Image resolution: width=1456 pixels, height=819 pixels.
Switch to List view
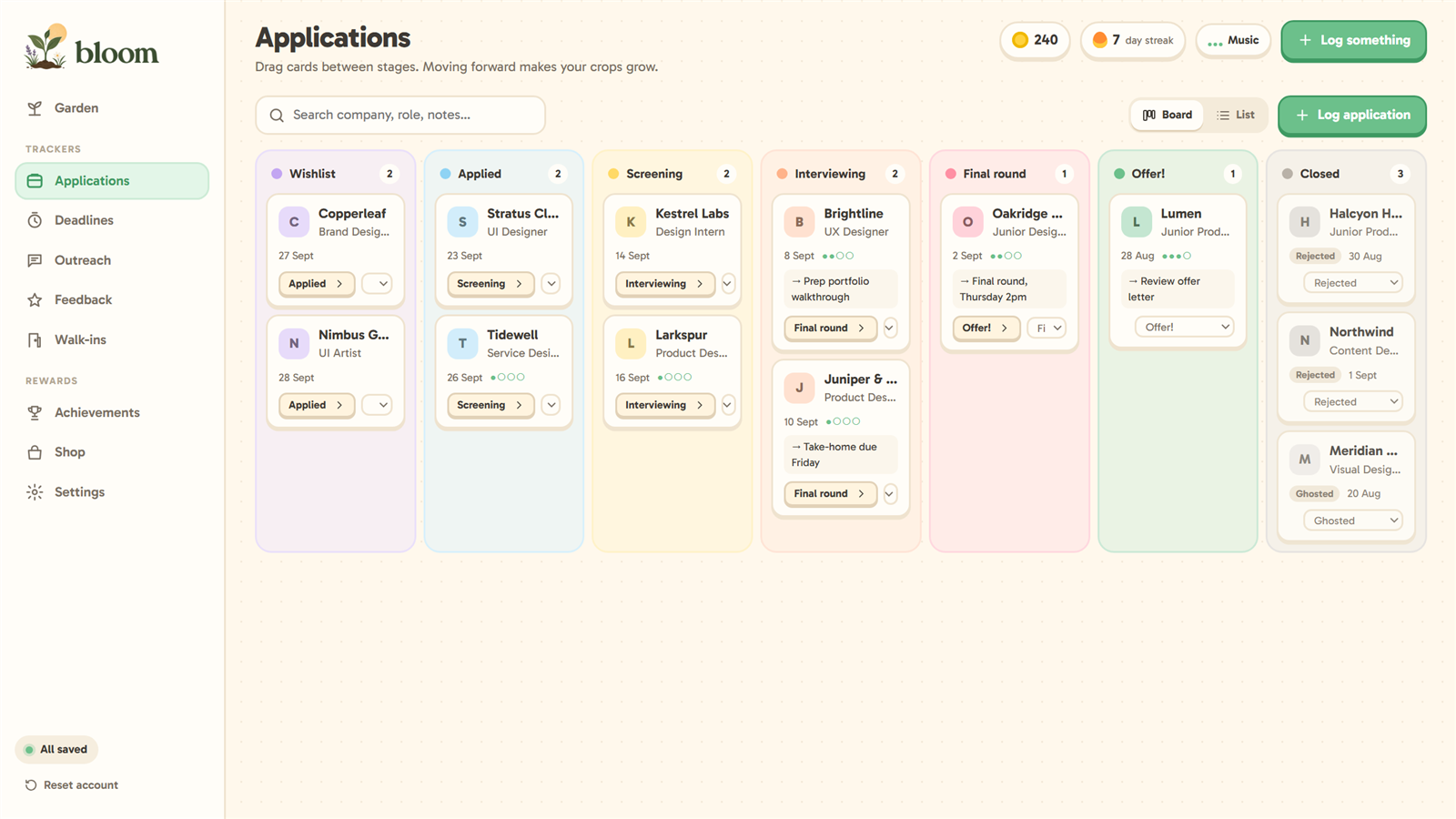pos(1235,115)
